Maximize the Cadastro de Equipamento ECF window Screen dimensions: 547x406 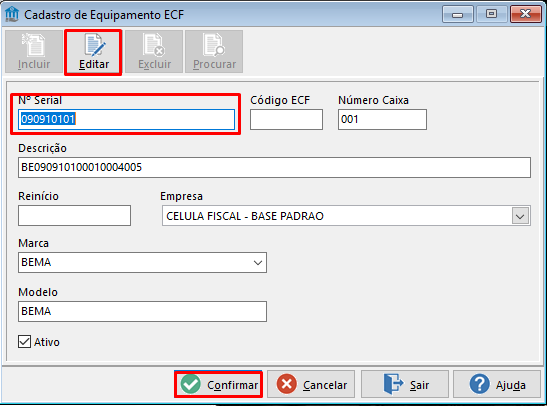(x=491, y=14)
